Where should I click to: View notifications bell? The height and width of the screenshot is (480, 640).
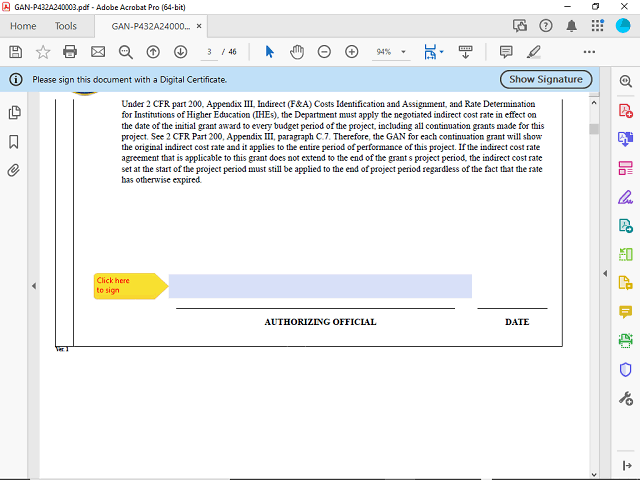571,26
